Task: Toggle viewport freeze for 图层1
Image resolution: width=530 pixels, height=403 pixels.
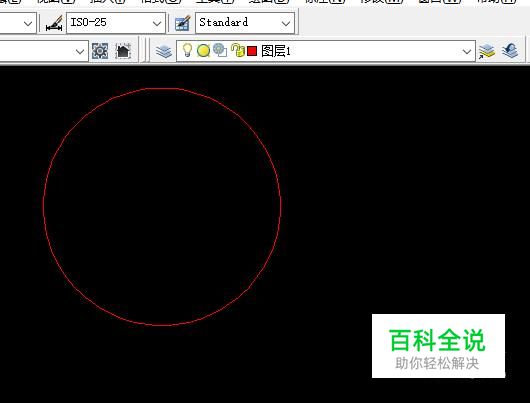Action: click(220, 51)
